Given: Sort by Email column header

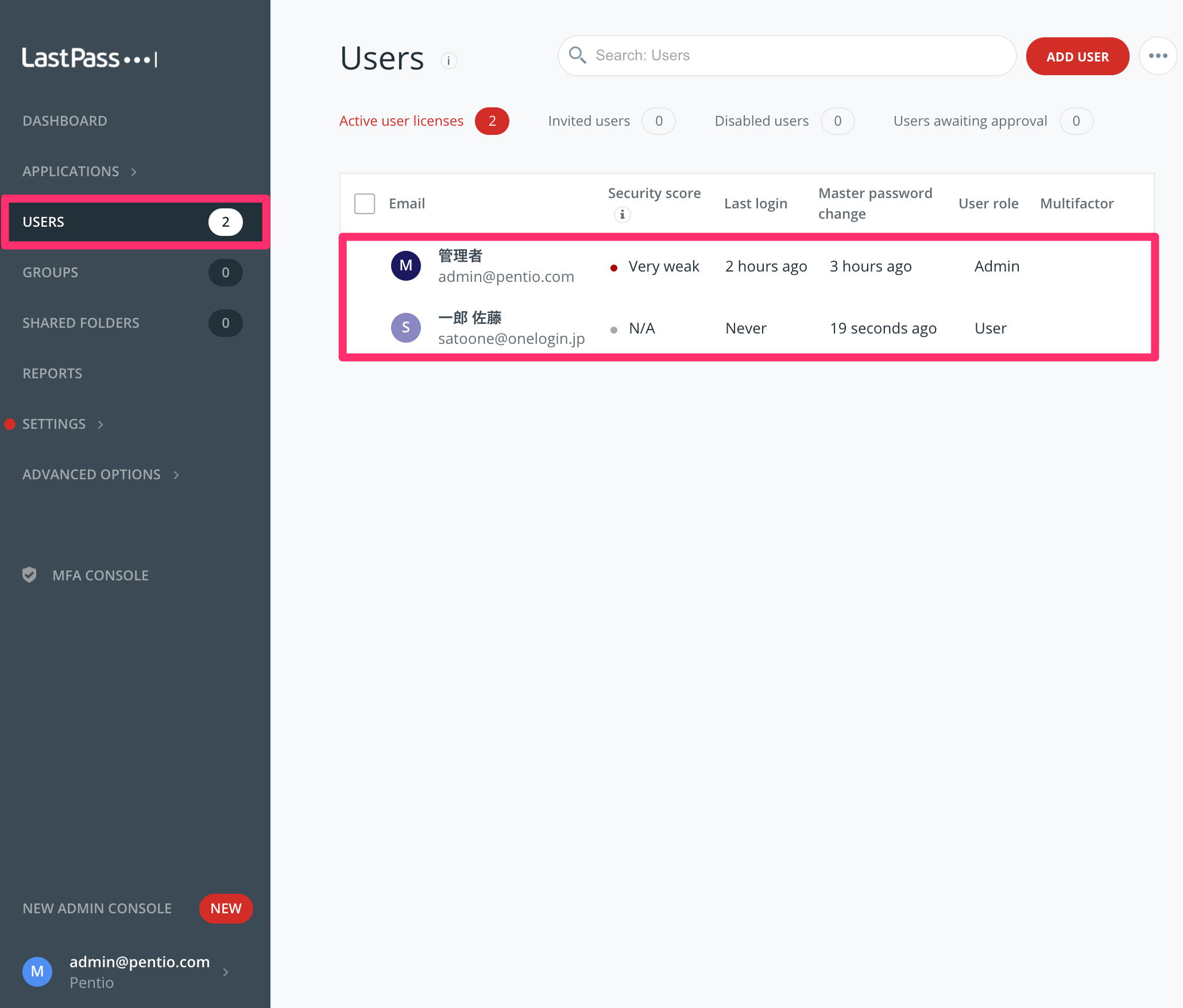Looking at the screenshot, I should coord(407,204).
